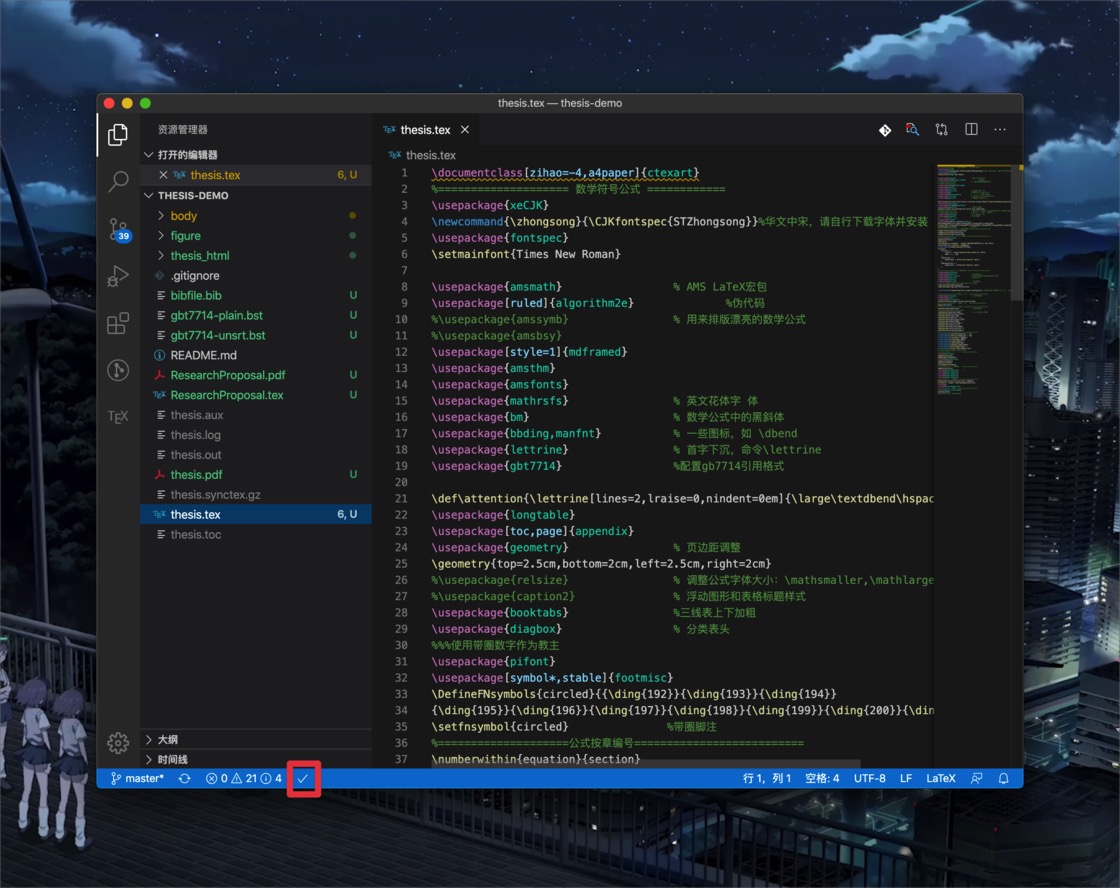The image size is (1120, 888).
Task: Expand the figure folder
Action: pyautogui.click(x=185, y=236)
